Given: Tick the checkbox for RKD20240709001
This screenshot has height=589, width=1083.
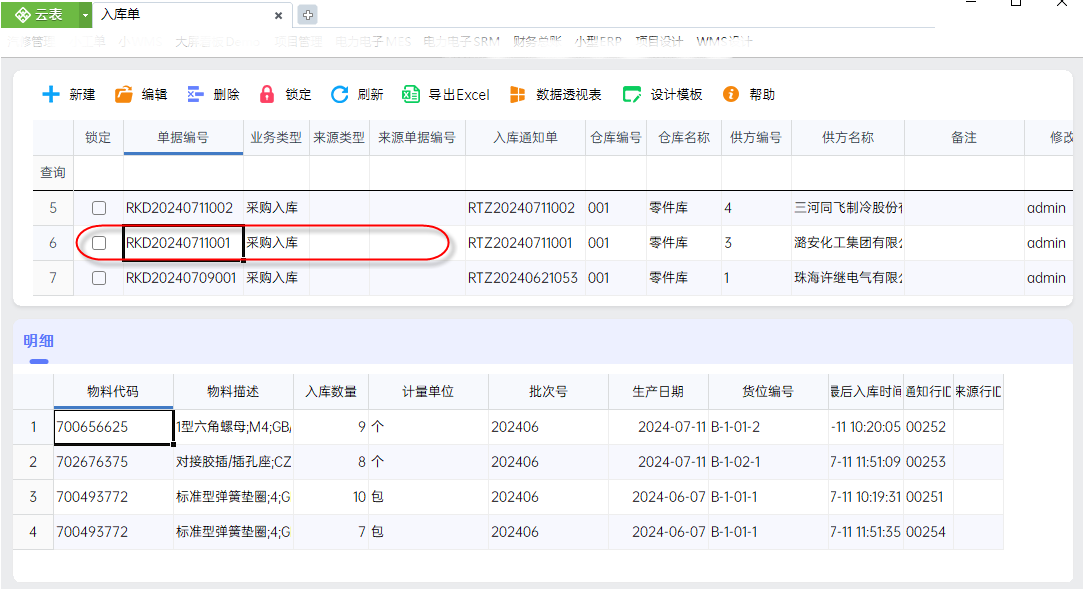Looking at the screenshot, I should point(99,278).
